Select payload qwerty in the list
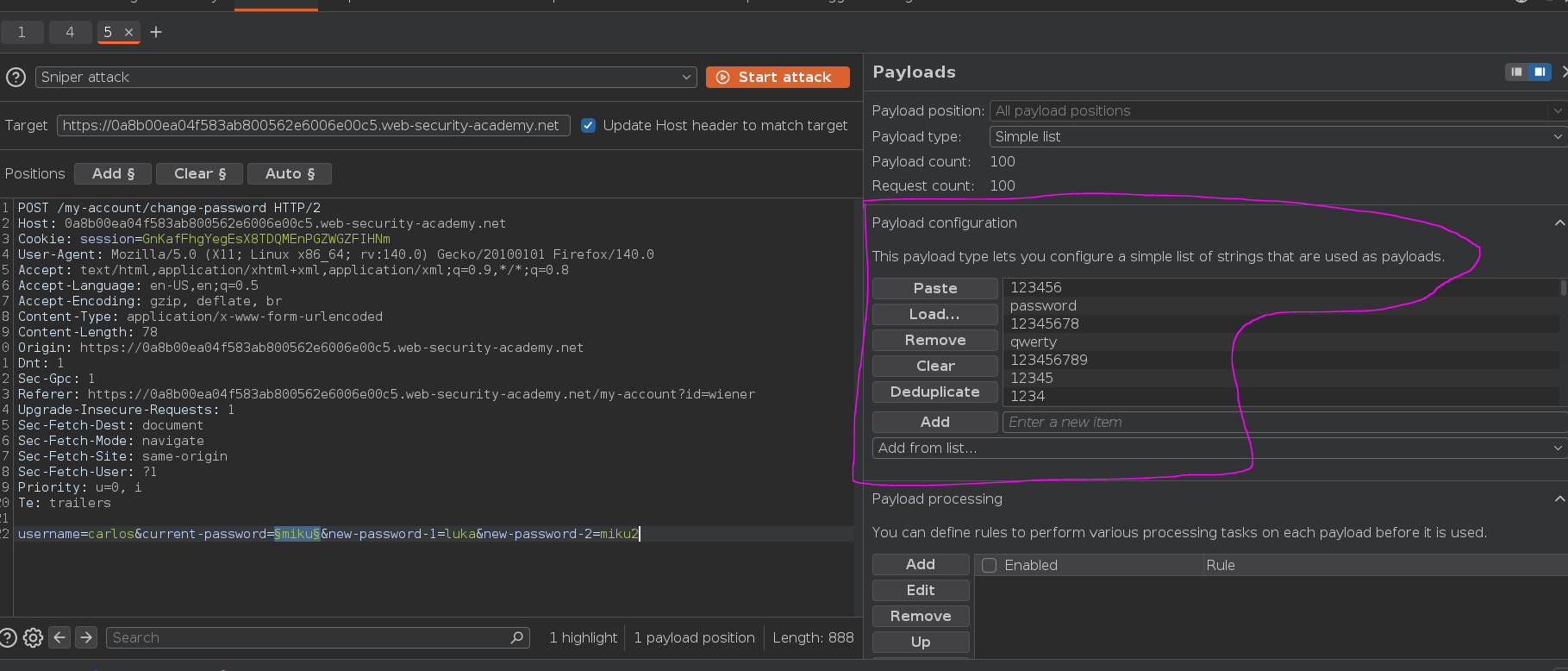Image resolution: width=1568 pixels, height=671 pixels. [1281, 342]
